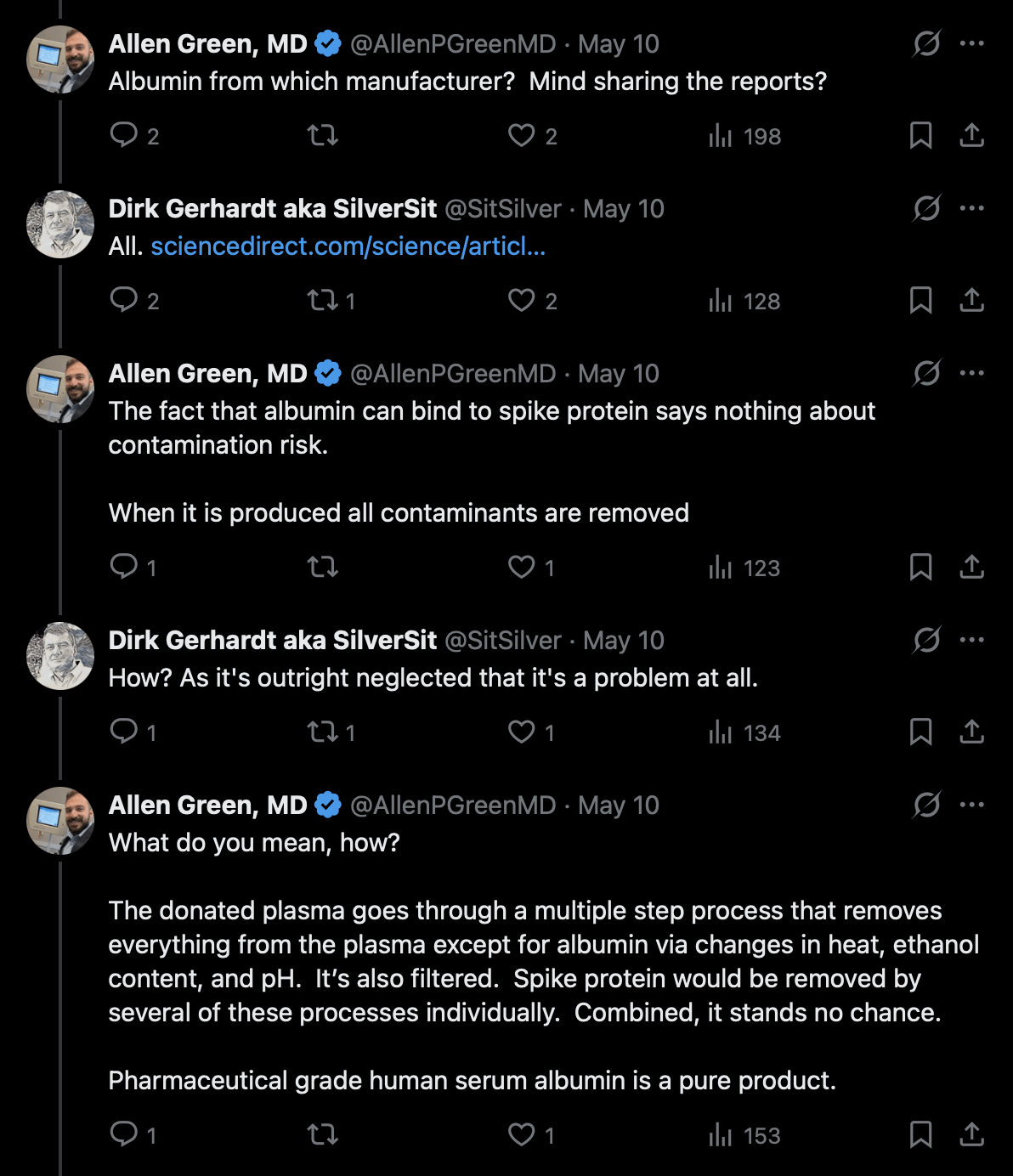This screenshot has height=1176, width=1013.
Task: View analytics showing 198 views
Action: click(744, 136)
